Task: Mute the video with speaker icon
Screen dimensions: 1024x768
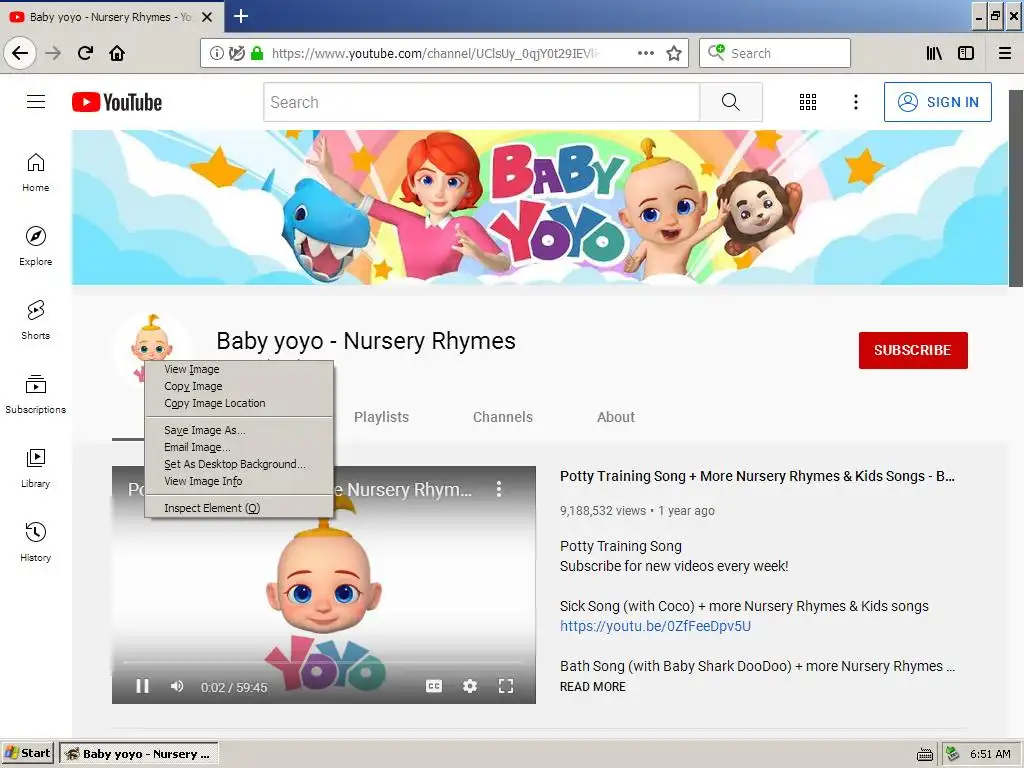Action: pos(177,686)
